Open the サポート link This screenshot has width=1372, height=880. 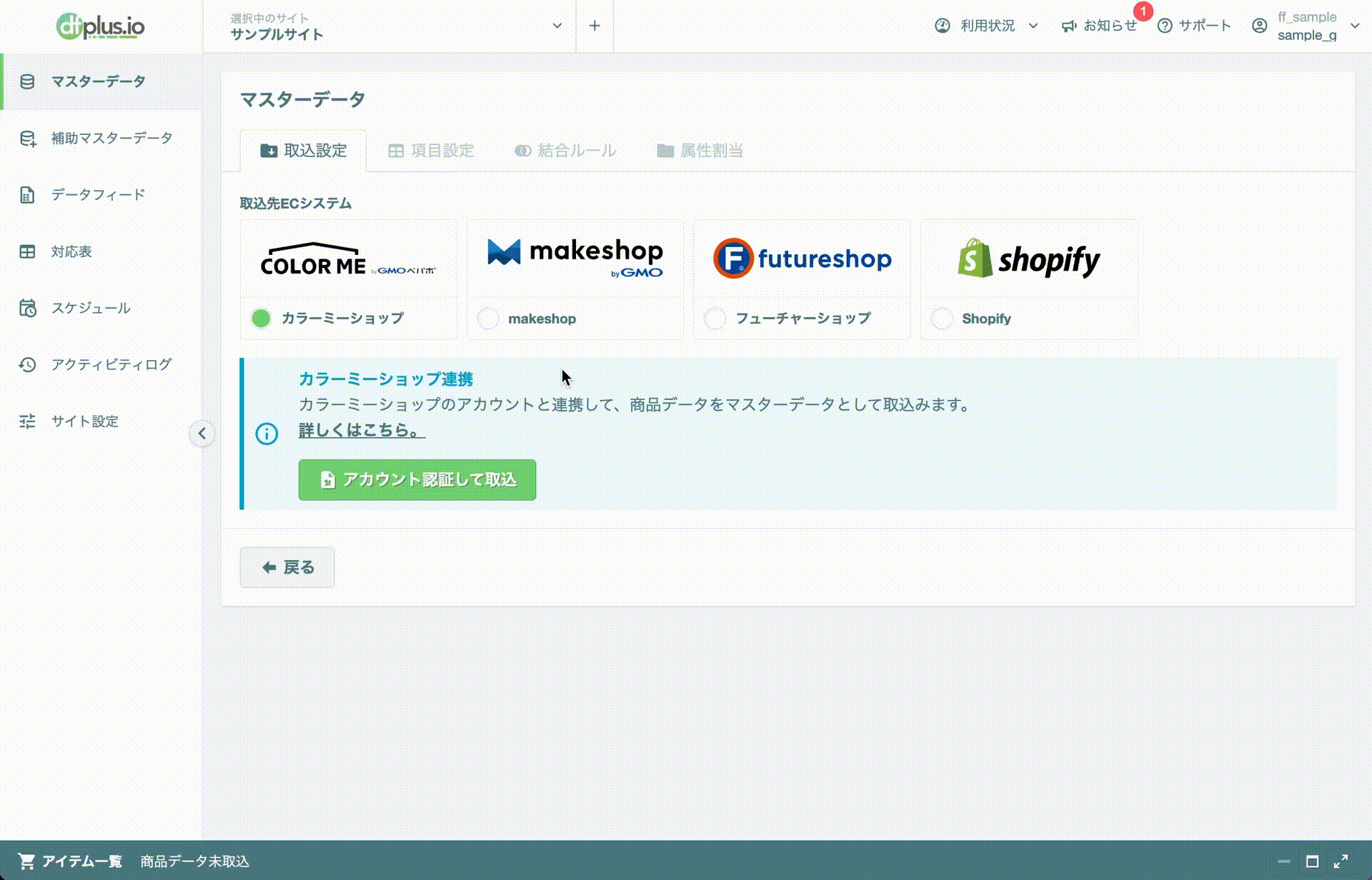[x=1205, y=26]
